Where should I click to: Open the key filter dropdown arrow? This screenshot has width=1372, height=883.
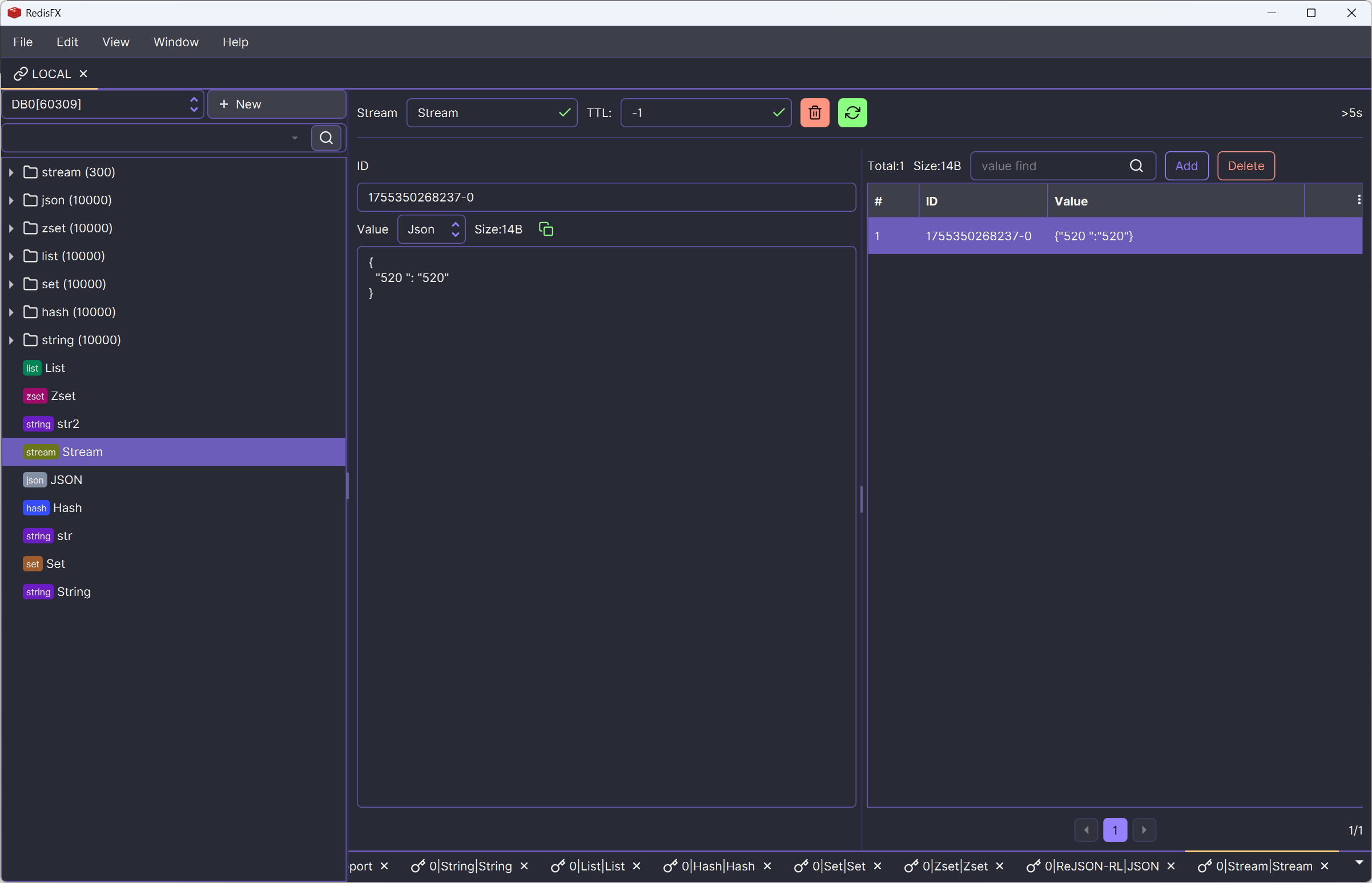pos(294,138)
